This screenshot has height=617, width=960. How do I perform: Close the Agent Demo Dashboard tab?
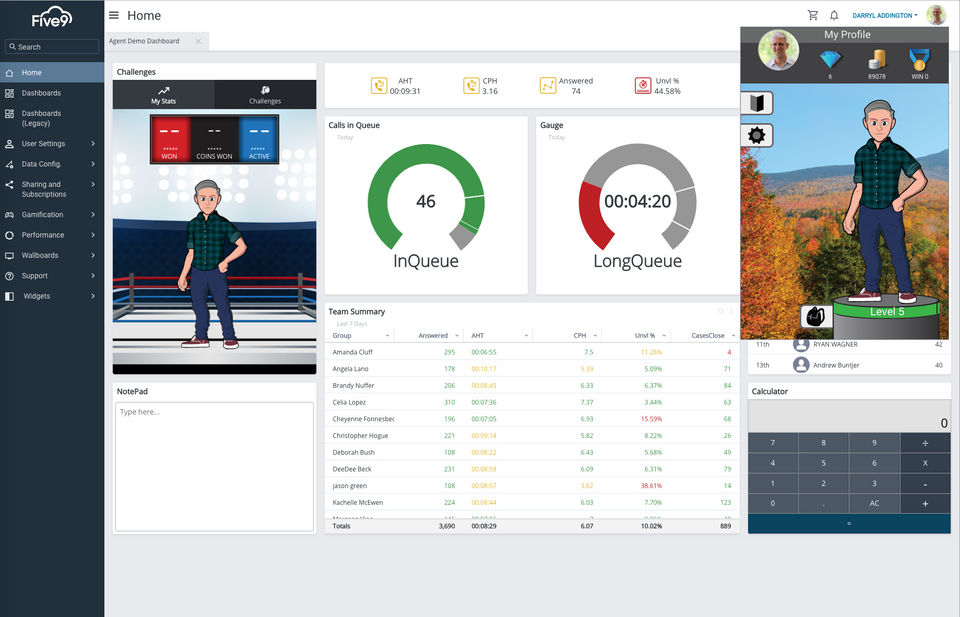[x=198, y=41]
